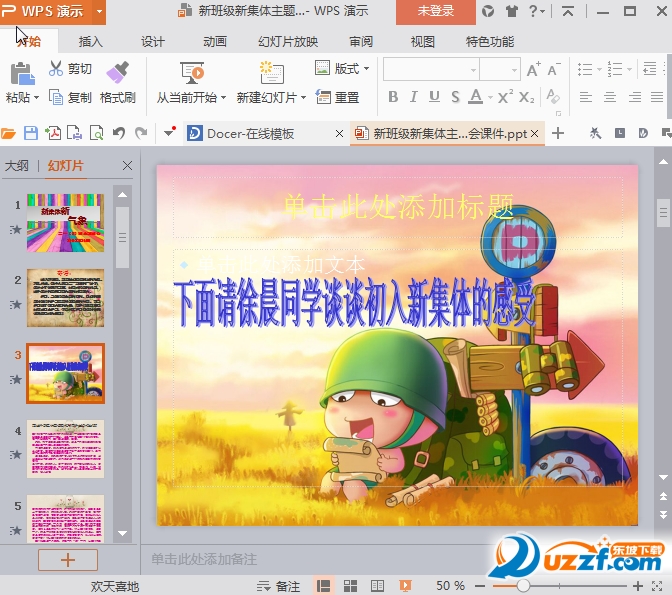Expand the Paste (粘贴) dropdown arrow
672x595 pixels.
36,98
